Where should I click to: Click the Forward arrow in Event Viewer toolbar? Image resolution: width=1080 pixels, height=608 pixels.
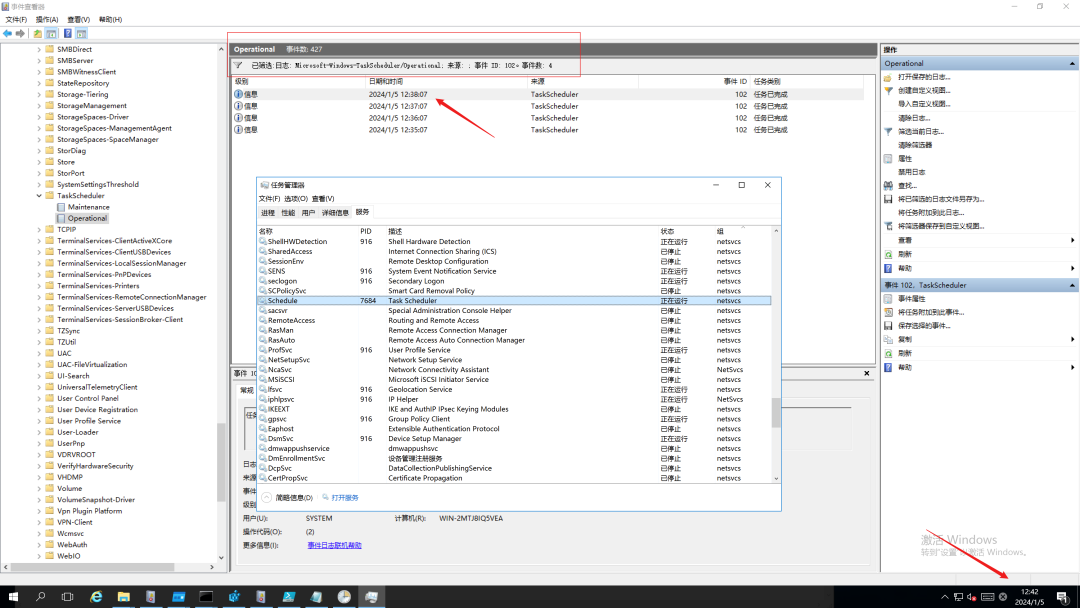(21, 33)
